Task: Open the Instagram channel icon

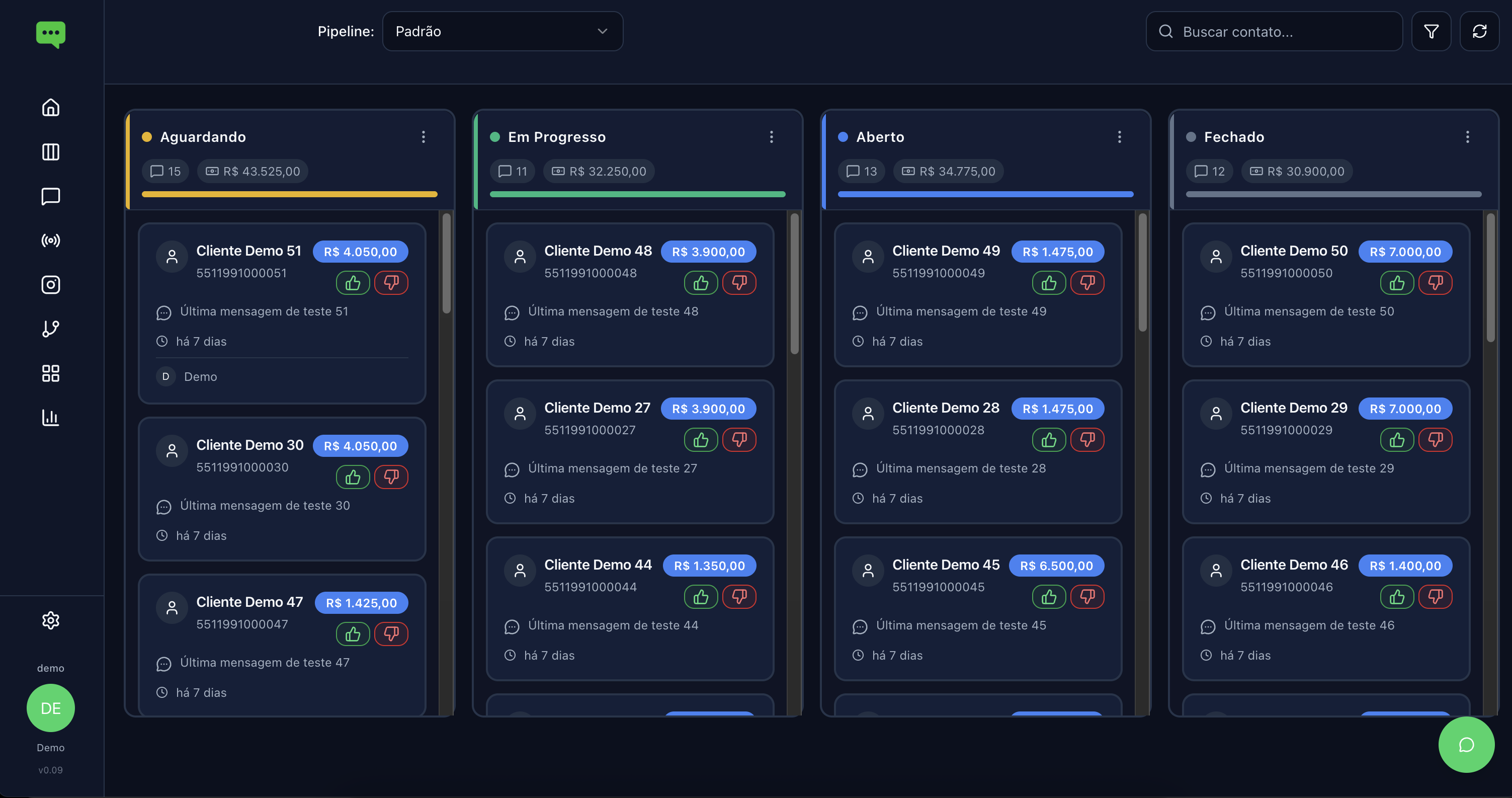Action: point(50,284)
